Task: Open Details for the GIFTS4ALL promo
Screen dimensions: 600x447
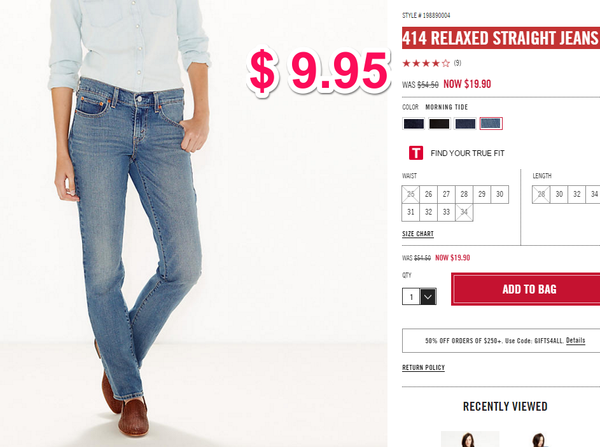Action: [x=576, y=340]
